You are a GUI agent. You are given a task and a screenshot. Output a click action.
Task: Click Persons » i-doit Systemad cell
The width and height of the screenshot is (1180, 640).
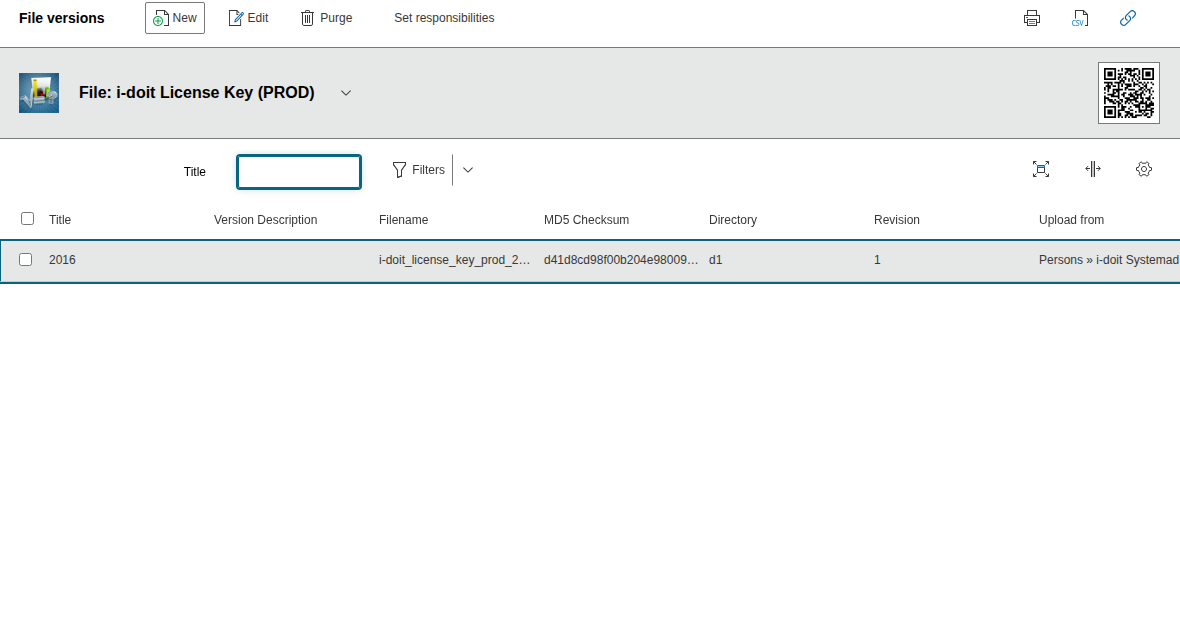pyautogui.click(x=1109, y=260)
